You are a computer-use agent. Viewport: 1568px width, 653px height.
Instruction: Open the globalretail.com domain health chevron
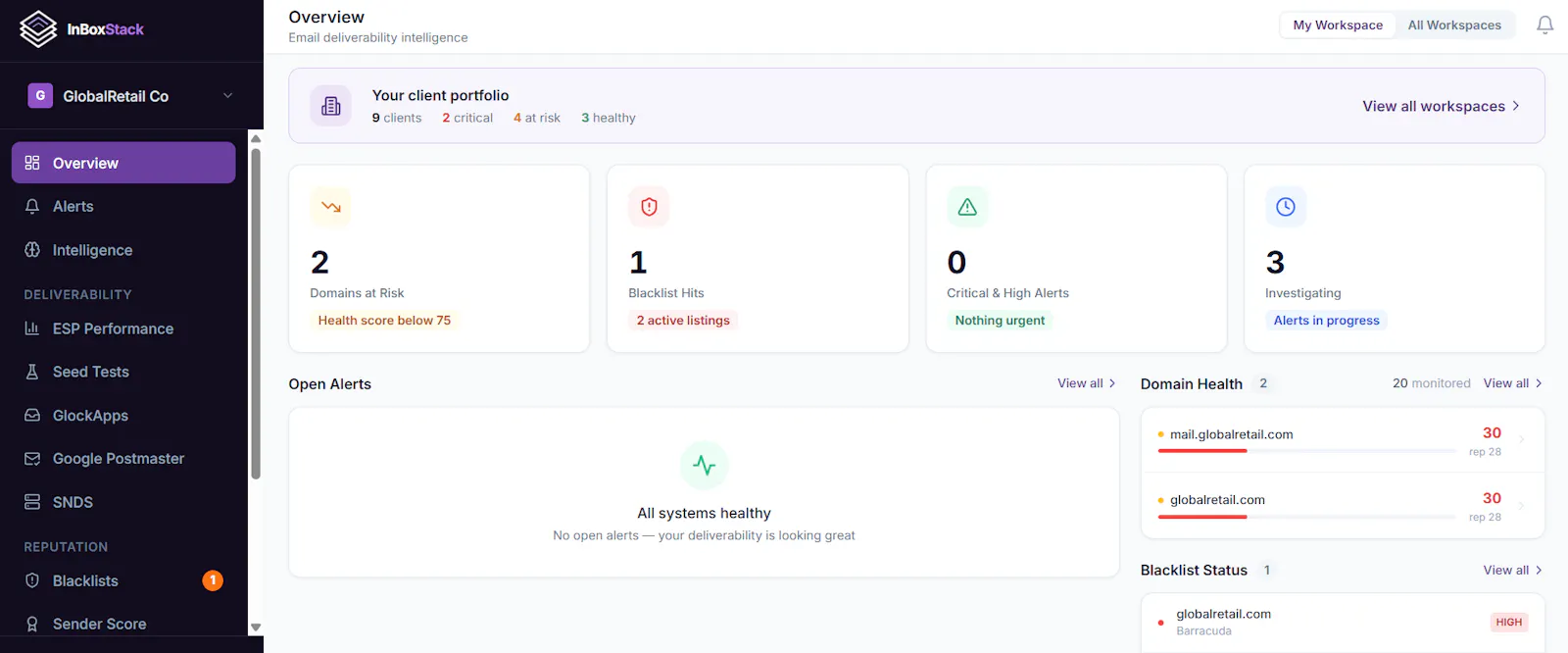pyautogui.click(x=1522, y=506)
